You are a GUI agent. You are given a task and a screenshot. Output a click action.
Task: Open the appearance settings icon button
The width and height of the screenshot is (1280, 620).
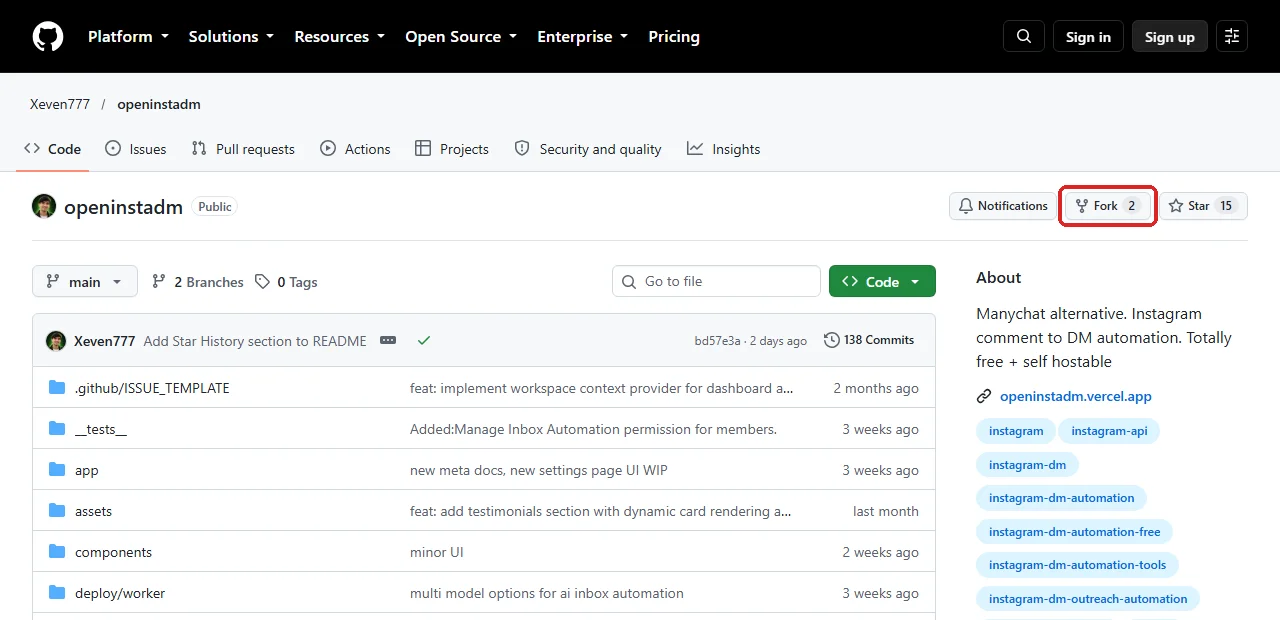pos(1232,37)
